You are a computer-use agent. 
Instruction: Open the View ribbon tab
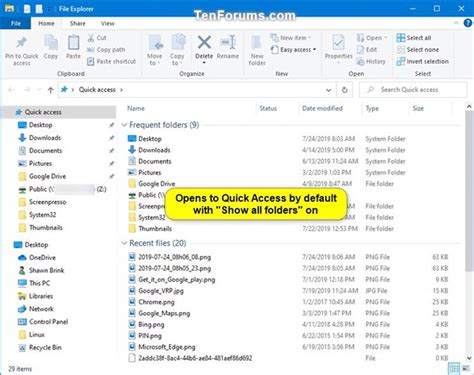(x=107, y=23)
